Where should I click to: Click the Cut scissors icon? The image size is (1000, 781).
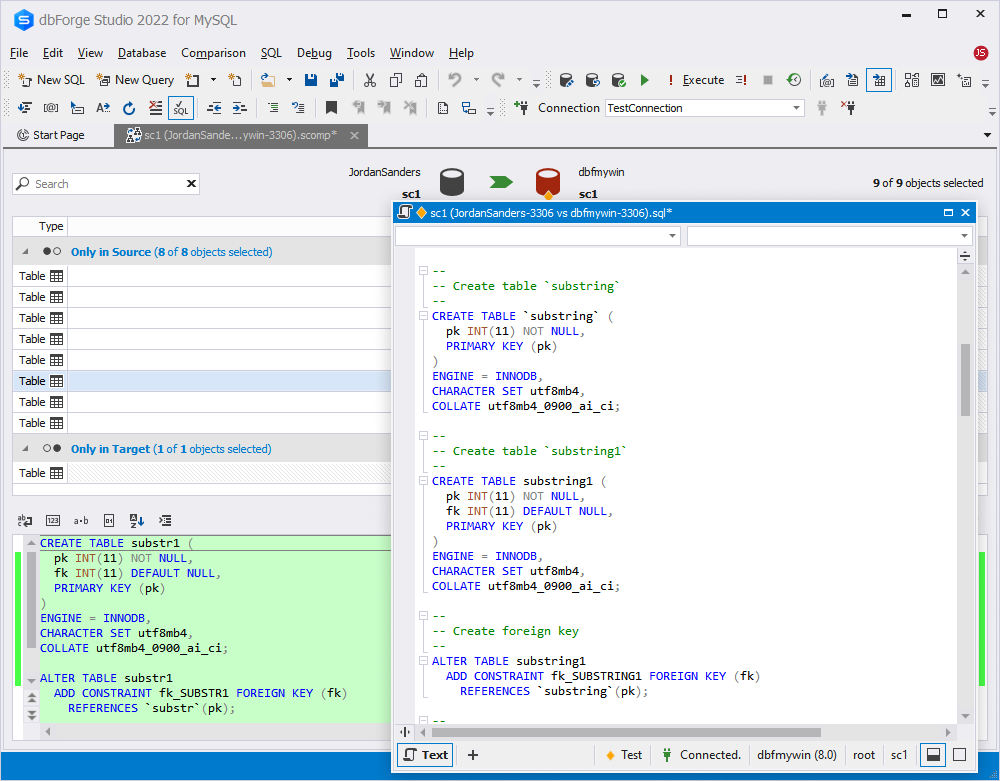369,80
